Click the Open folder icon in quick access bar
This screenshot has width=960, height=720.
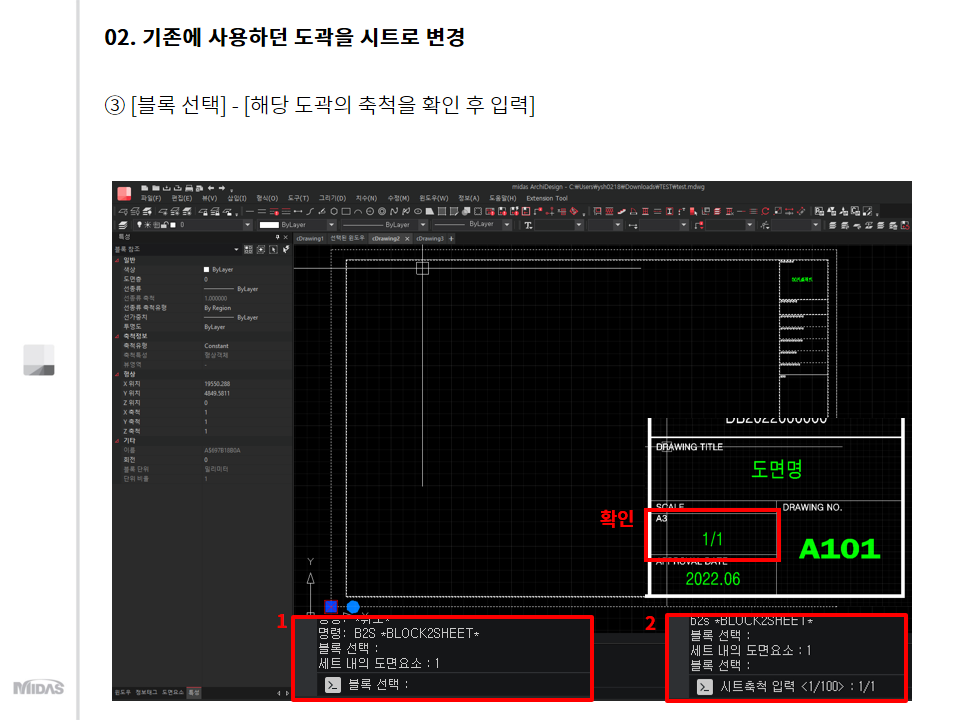click(x=156, y=187)
